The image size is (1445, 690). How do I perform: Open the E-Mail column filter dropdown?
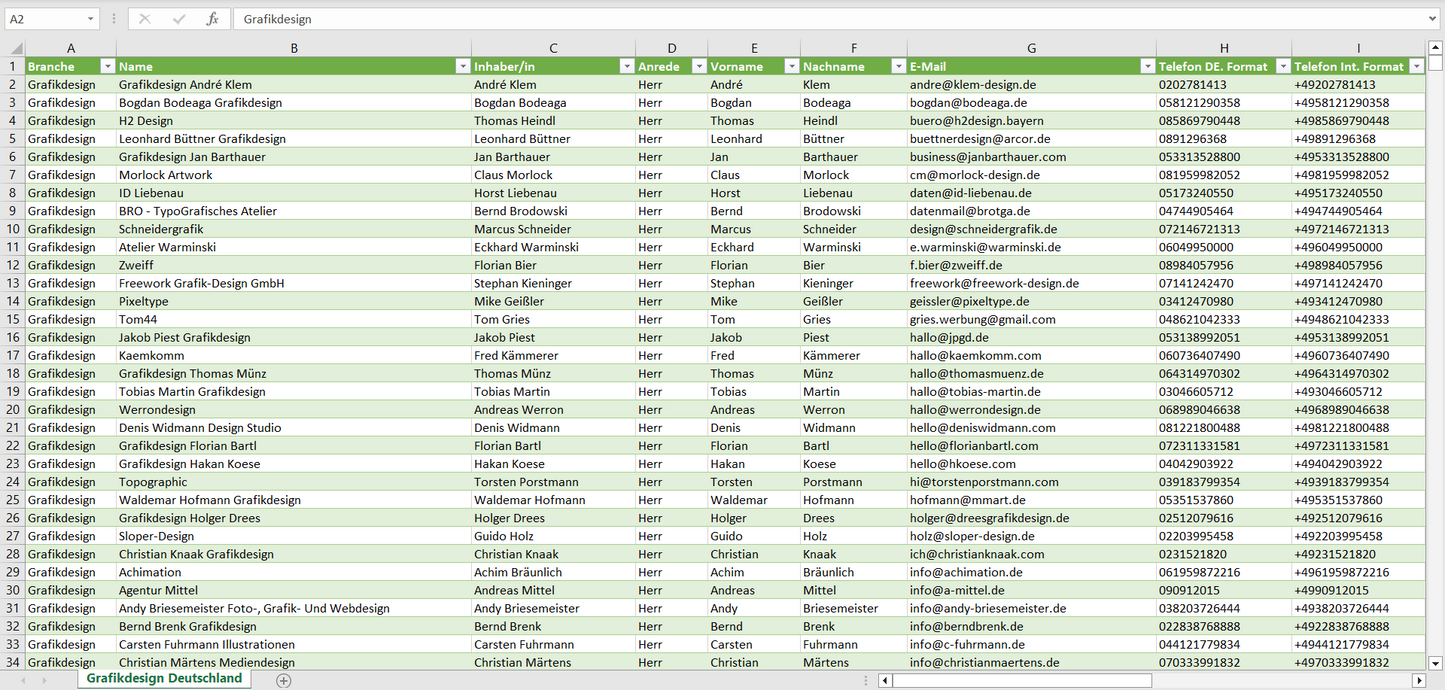pos(1146,67)
